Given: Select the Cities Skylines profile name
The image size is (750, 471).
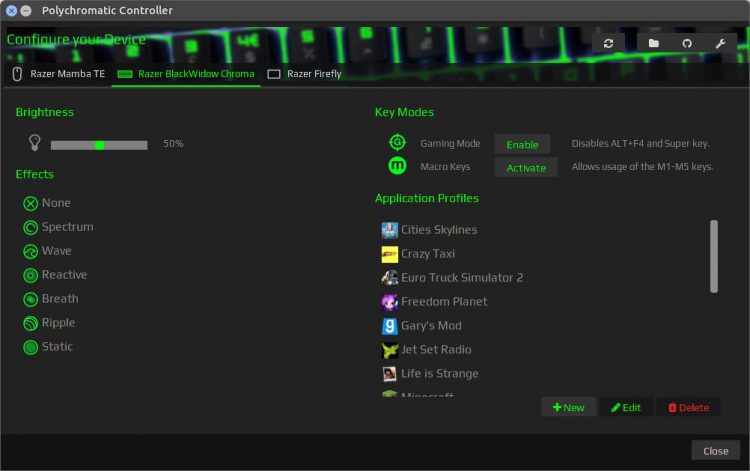Looking at the screenshot, I should coord(439,230).
